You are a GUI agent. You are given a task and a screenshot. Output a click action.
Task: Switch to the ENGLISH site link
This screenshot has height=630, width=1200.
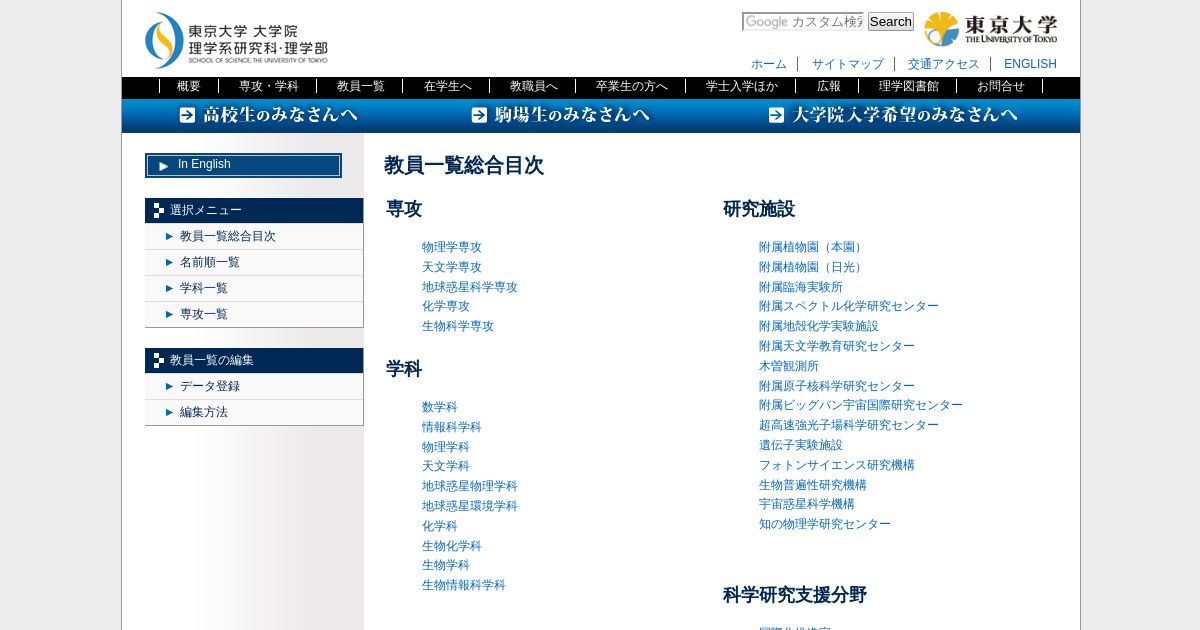coord(1030,64)
